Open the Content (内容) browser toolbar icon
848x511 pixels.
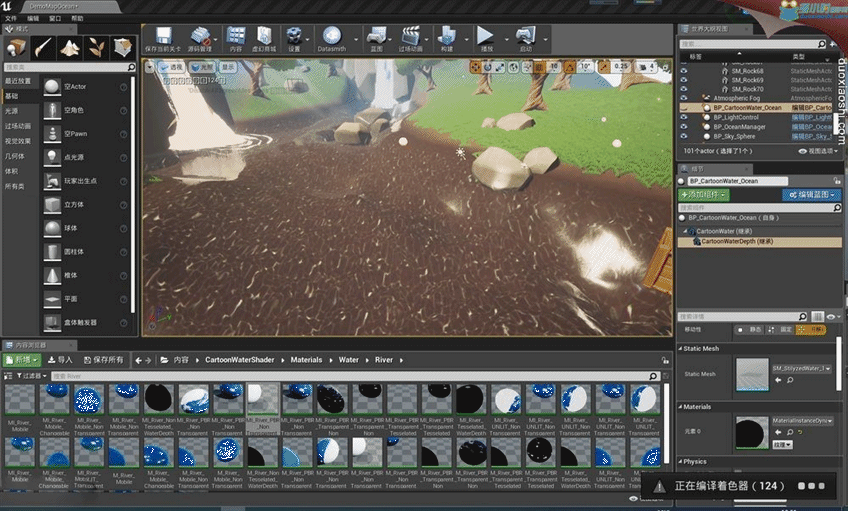pos(236,39)
